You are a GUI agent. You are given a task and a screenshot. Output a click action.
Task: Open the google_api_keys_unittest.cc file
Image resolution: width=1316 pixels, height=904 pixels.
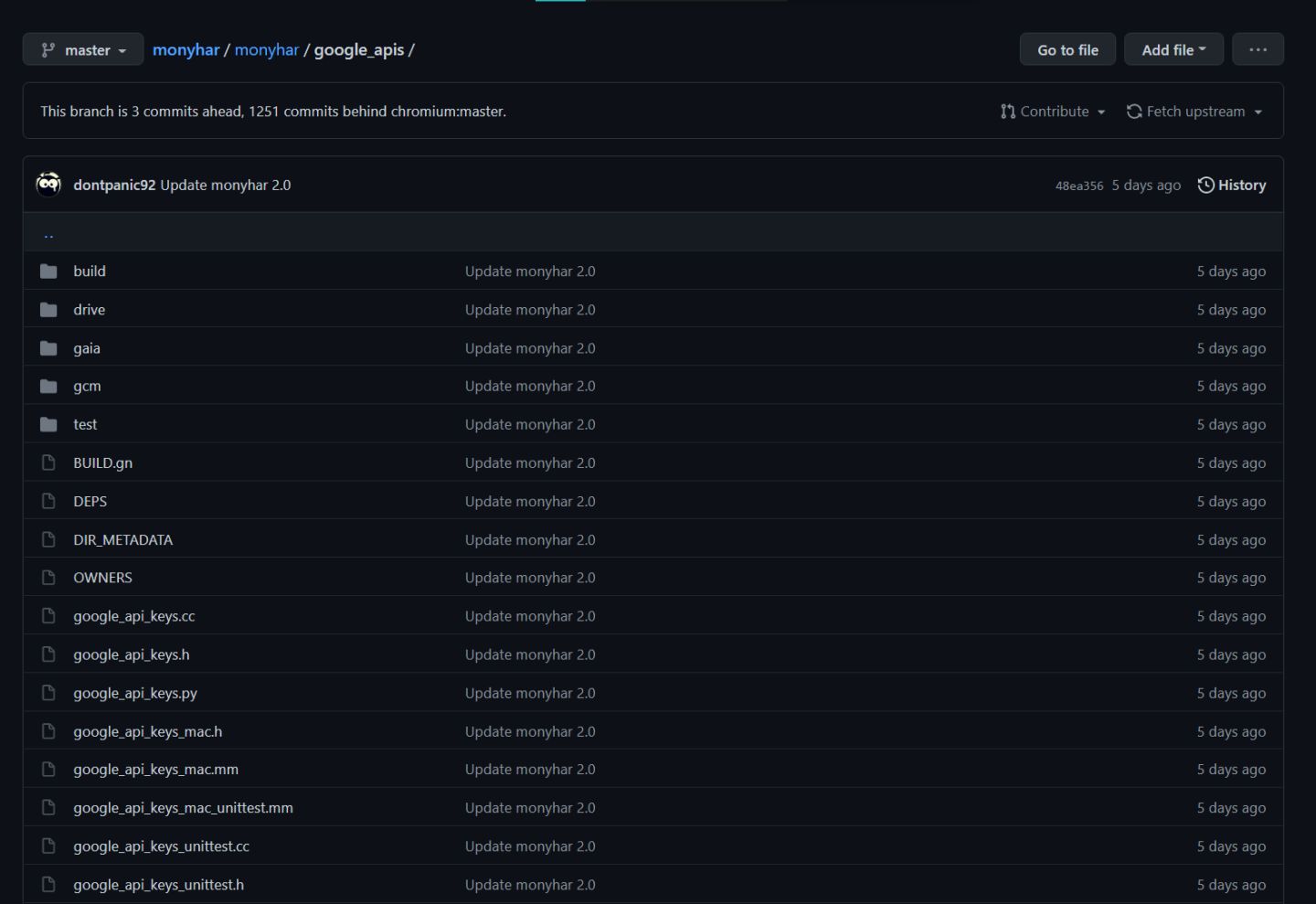[x=162, y=846]
